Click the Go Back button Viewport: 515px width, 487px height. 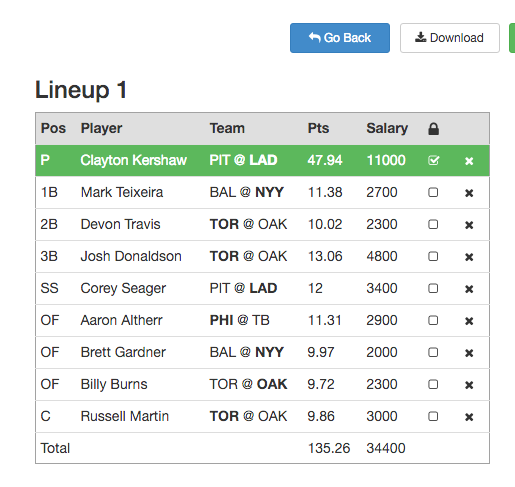click(340, 38)
